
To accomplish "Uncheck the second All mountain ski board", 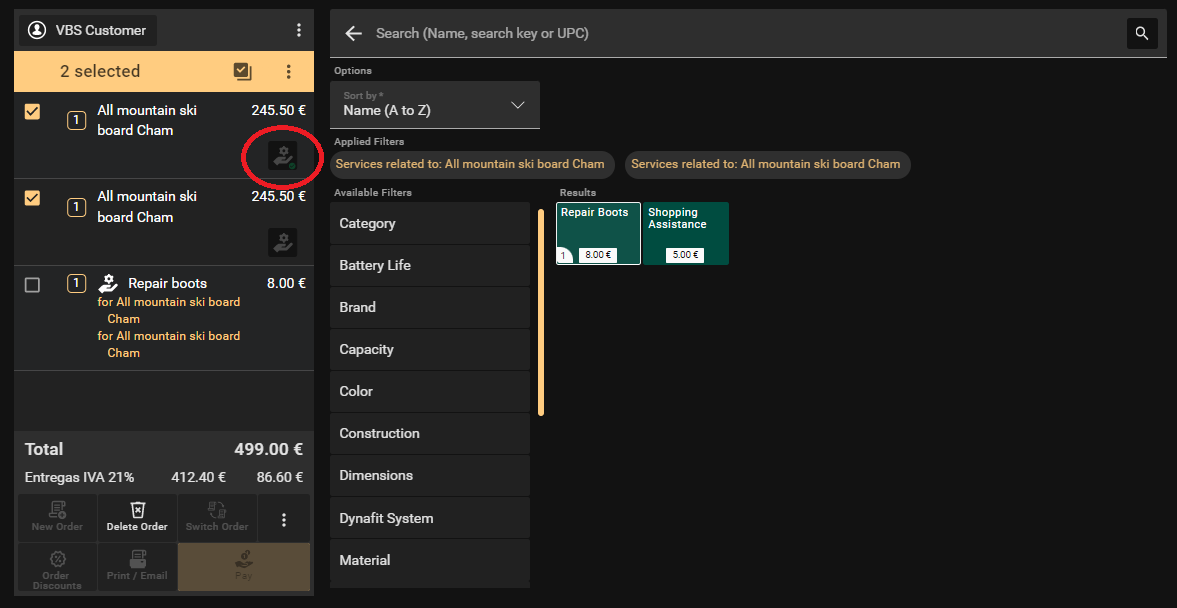I will click(x=32, y=198).
